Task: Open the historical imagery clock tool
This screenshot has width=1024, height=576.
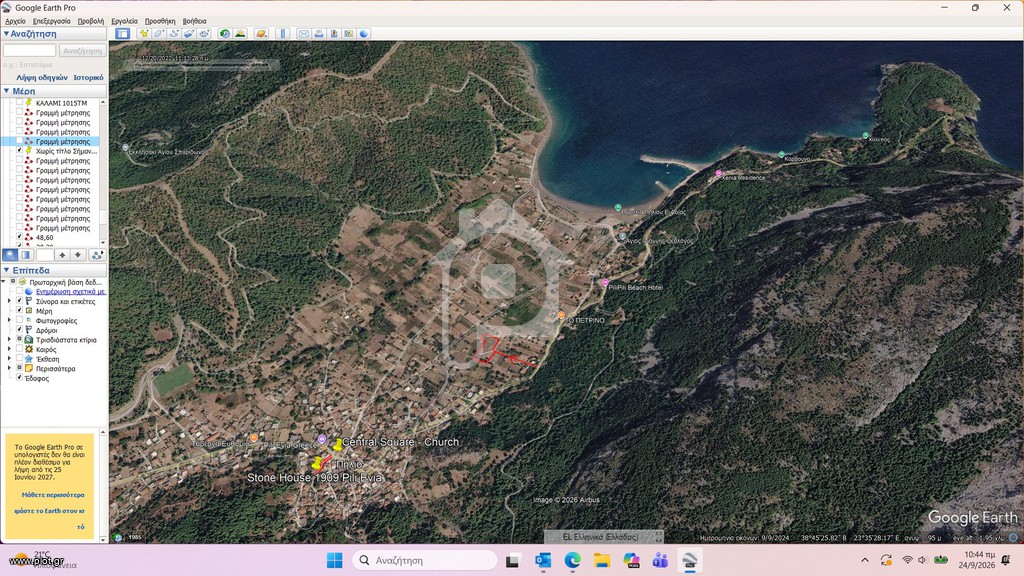Action: (225, 33)
